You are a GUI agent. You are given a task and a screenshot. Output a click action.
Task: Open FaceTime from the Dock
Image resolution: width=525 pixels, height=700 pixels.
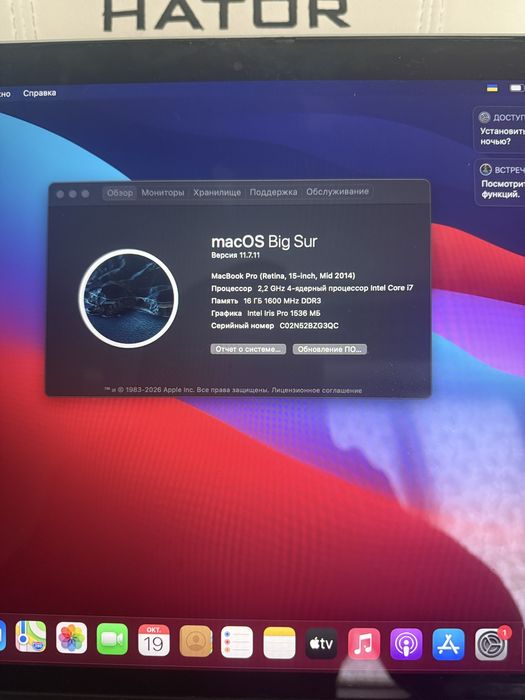(x=112, y=639)
